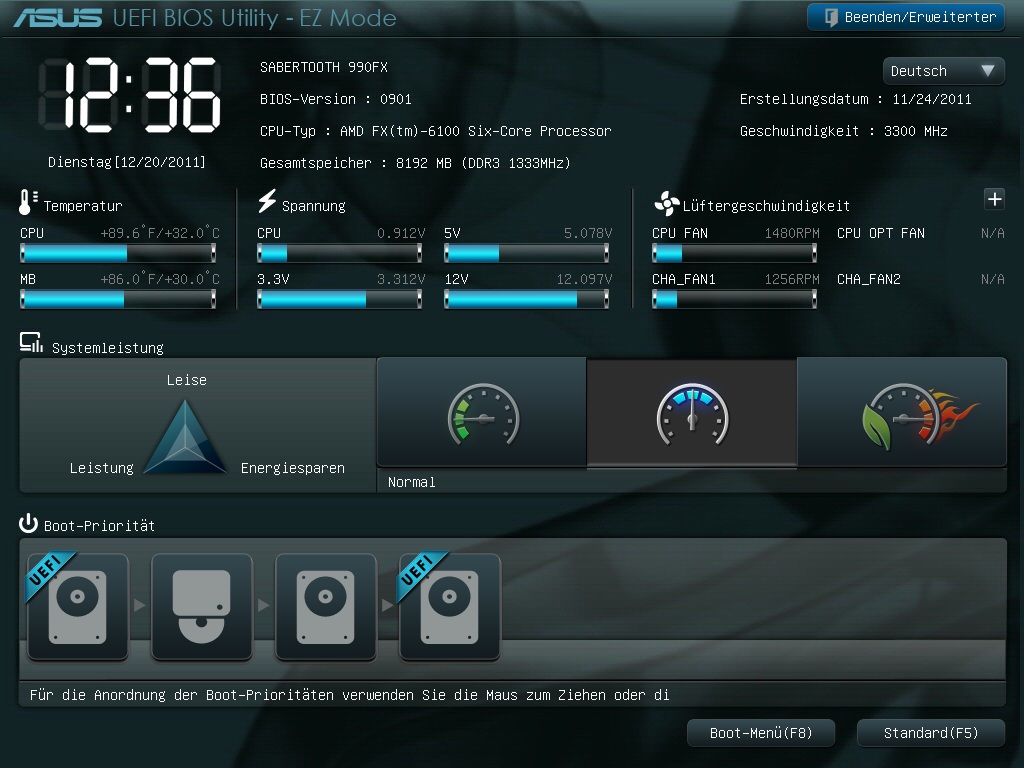Click the date Dienstag[12/20/2011]
The image size is (1024, 768).
pyautogui.click(x=127, y=162)
